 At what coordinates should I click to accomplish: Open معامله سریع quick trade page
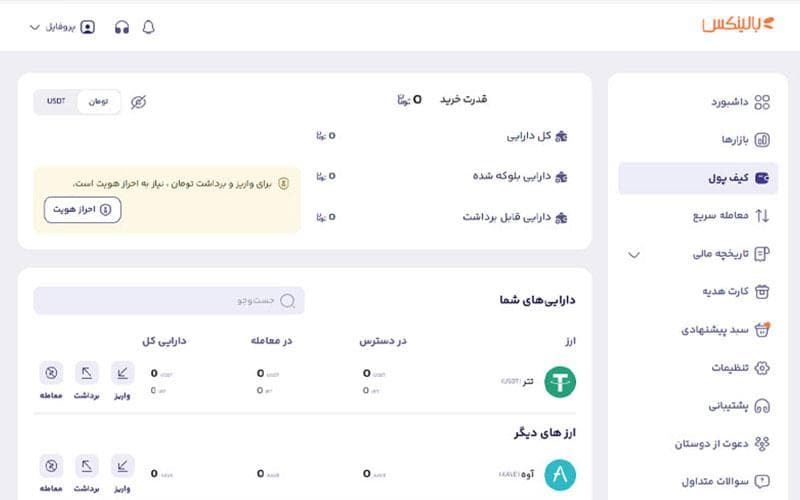pyautogui.click(x=713, y=215)
